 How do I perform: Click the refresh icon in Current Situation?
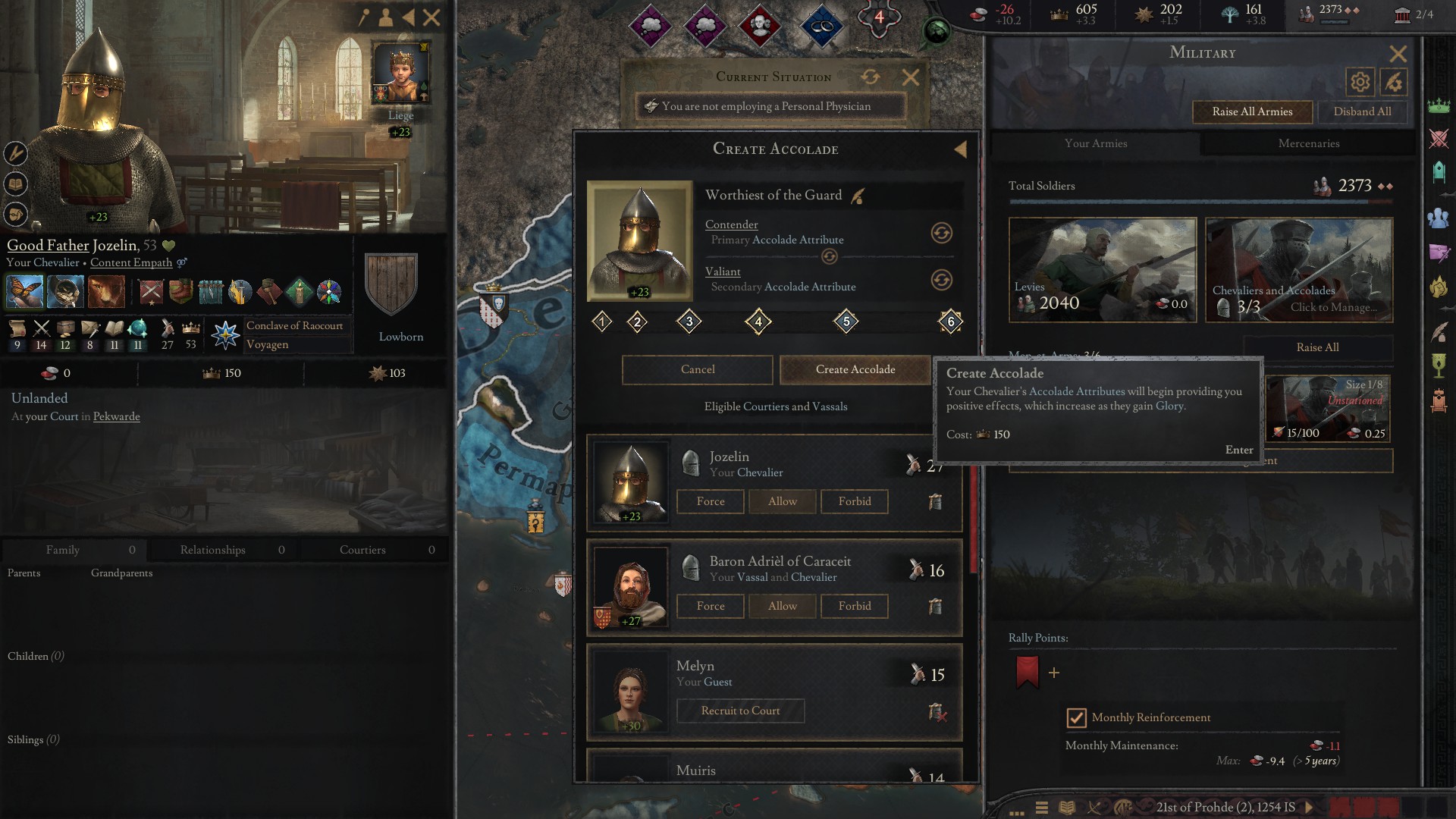pos(871,77)
